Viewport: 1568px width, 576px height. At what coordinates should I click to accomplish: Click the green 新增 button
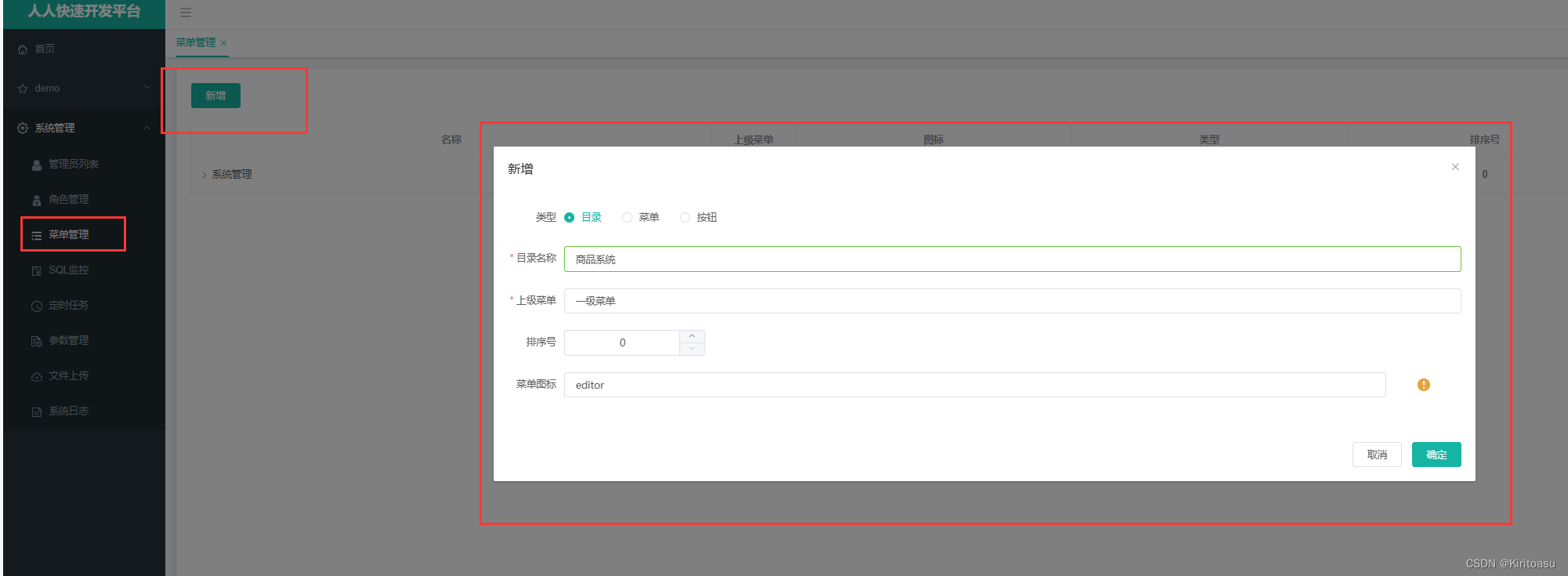215,96
